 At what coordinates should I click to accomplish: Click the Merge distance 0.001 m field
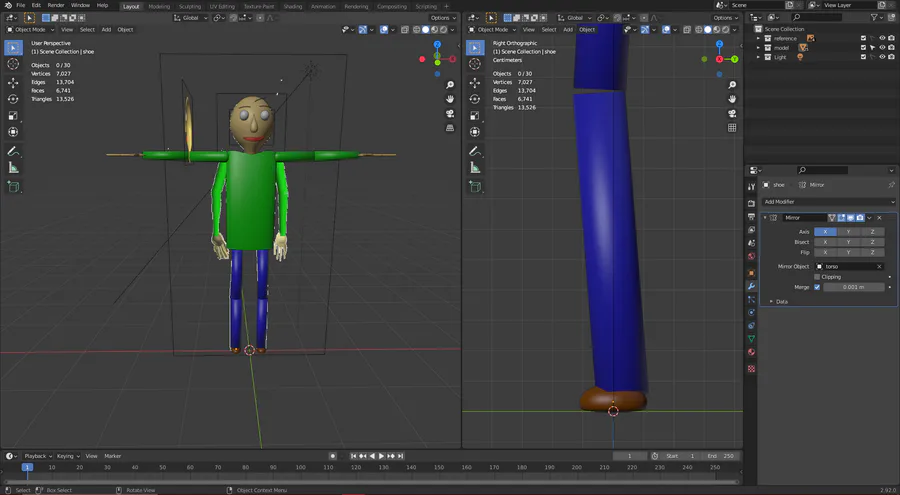tap(854, 287)
